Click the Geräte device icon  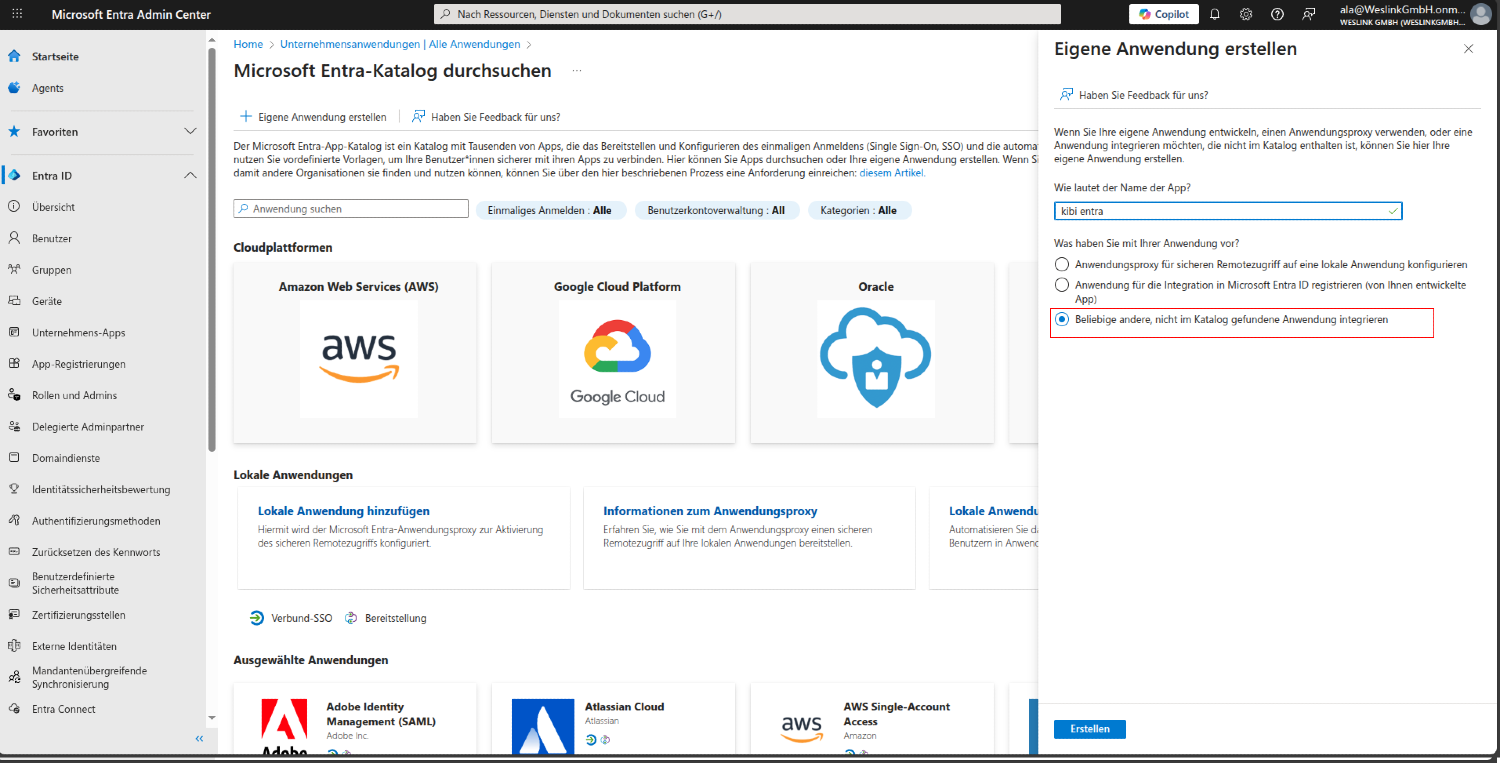(x=14, y=301)
